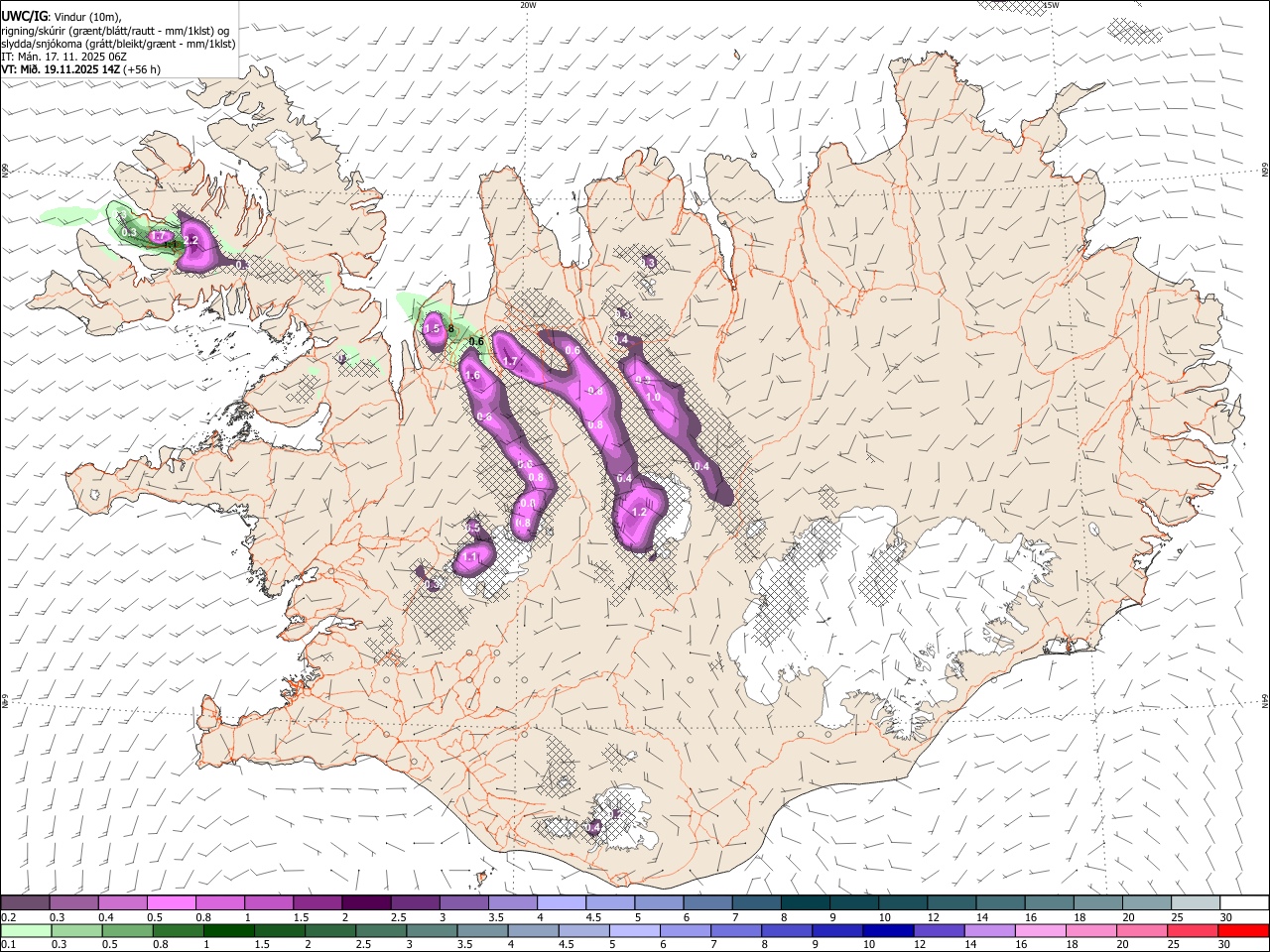Select the magenta 1.5–2 upper-scale swatch

(317, 903)
